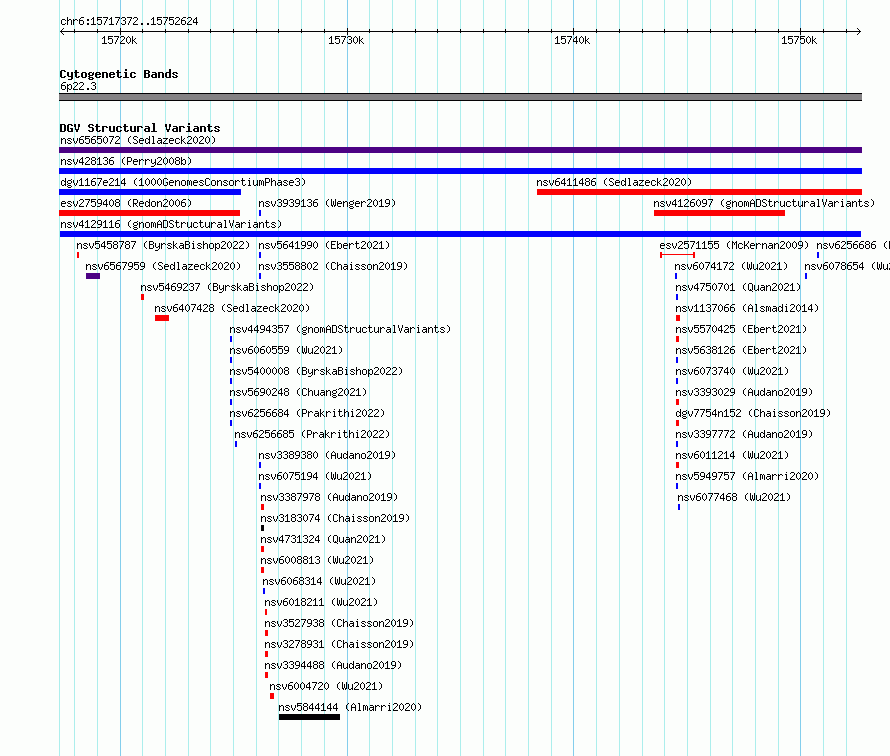Click the nsv6565072 (Sedlazeck2020) purple variant bar

tap(460, 150)
